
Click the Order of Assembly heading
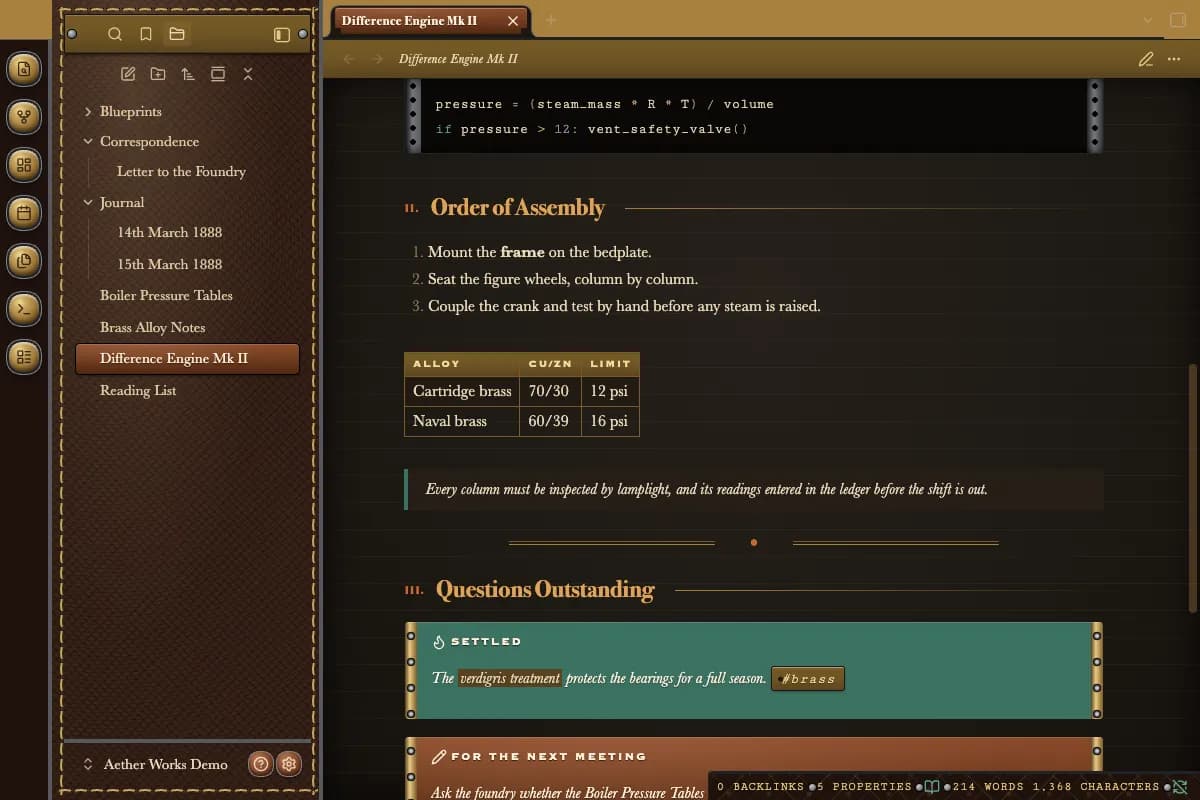tap(517, 207)
